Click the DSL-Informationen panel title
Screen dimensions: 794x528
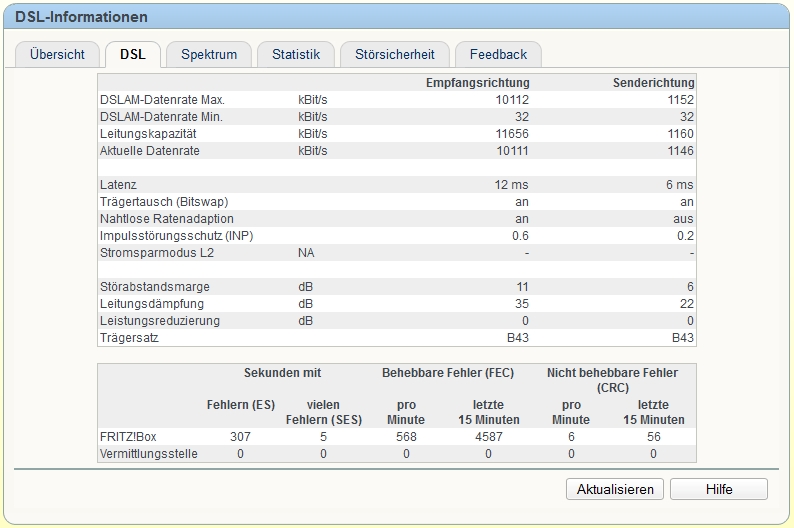point(81,17)
